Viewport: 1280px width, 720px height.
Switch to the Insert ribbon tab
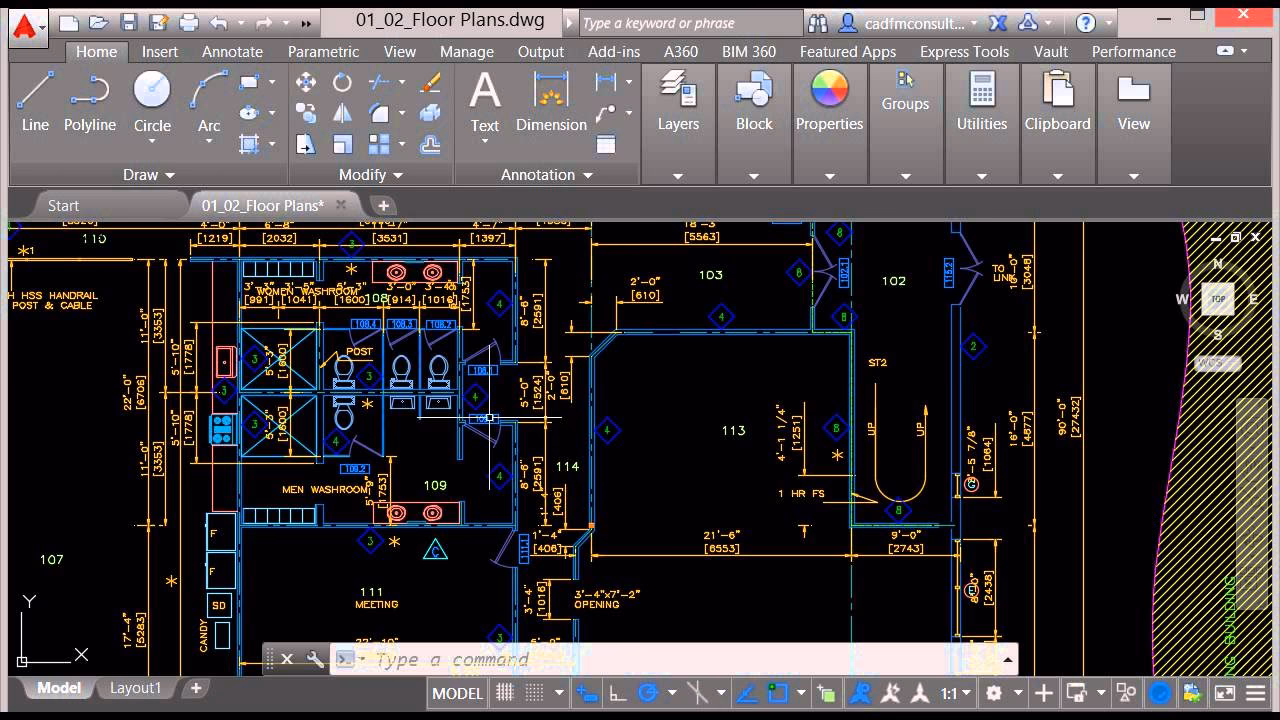pos(159,51)
